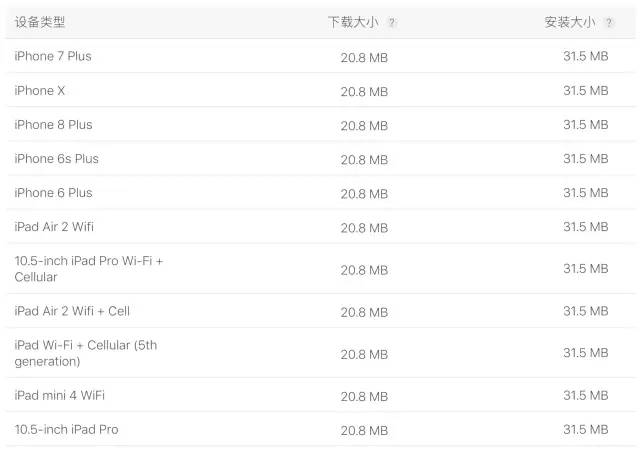
Task: Click the help icon beside 下载大小
Action: coord(392,22)
